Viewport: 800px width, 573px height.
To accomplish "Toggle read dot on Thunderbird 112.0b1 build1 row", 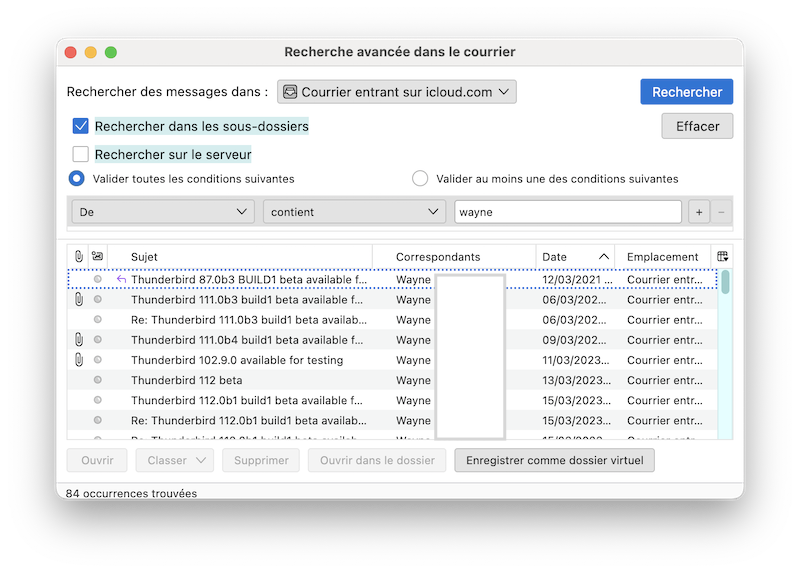I will tap(97, 400).
